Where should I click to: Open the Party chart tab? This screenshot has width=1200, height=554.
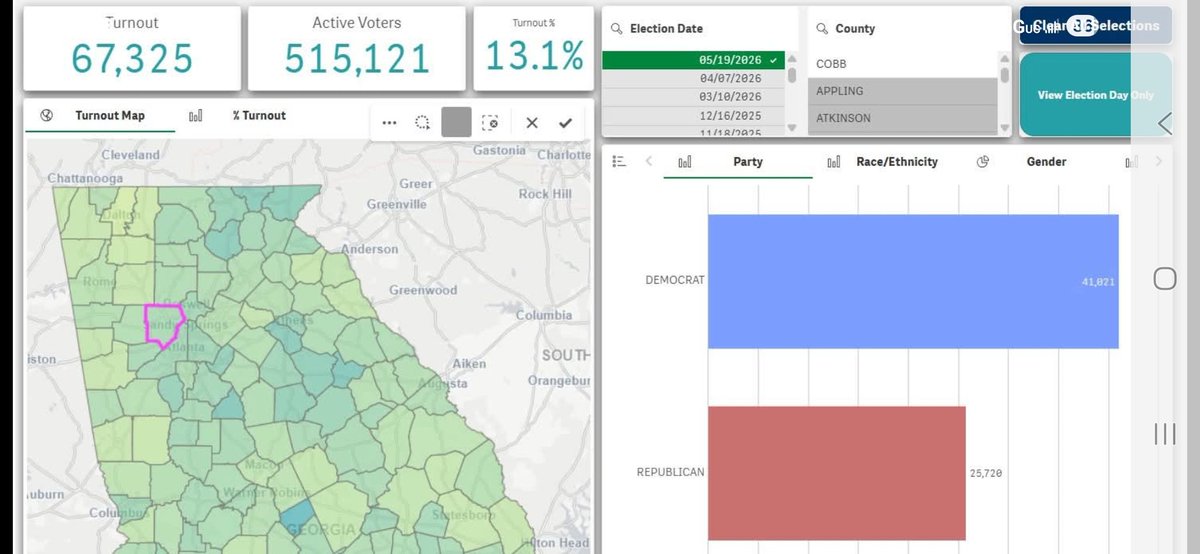(x=748, y=162)
